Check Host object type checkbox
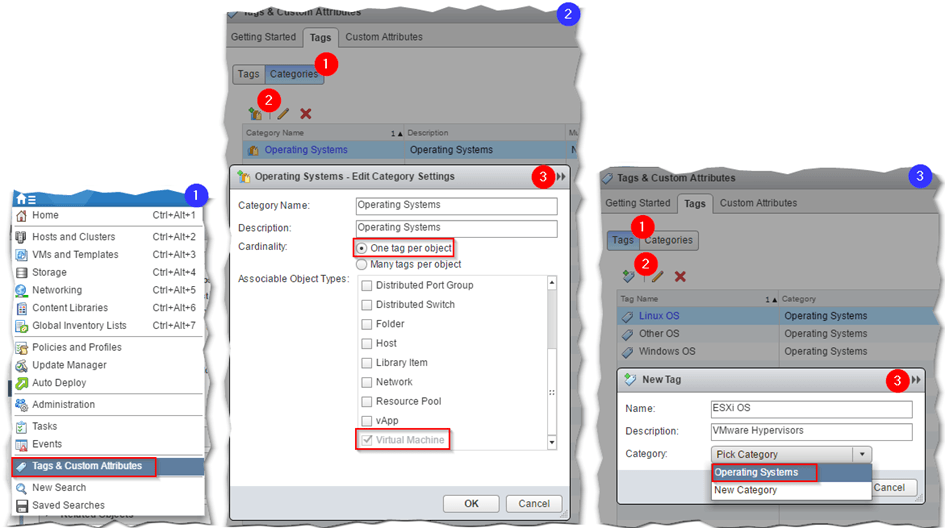Image resolution: width=945 pixels, height=528 pixels. click(x=366, y=344)
